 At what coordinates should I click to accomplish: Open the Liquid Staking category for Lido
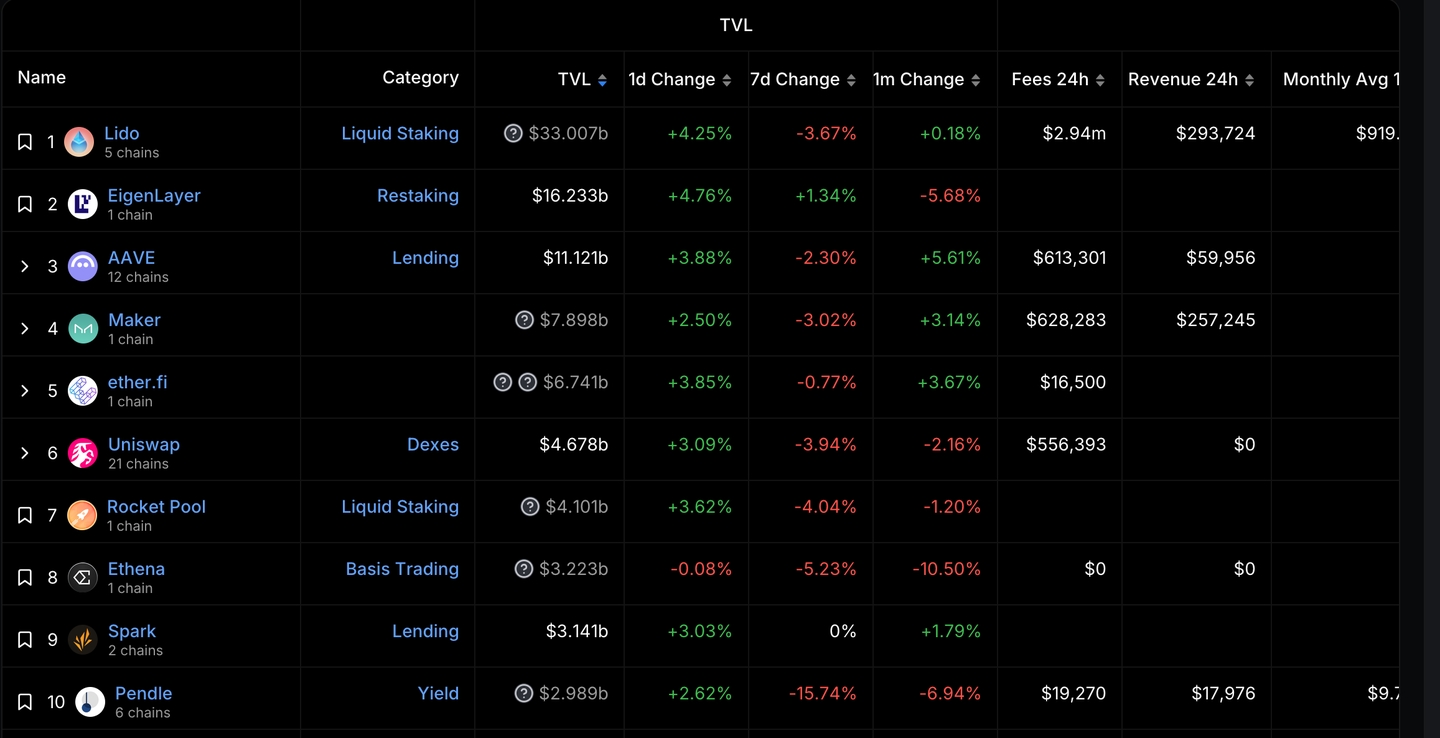pyautogui.click(x=400, y=133)
